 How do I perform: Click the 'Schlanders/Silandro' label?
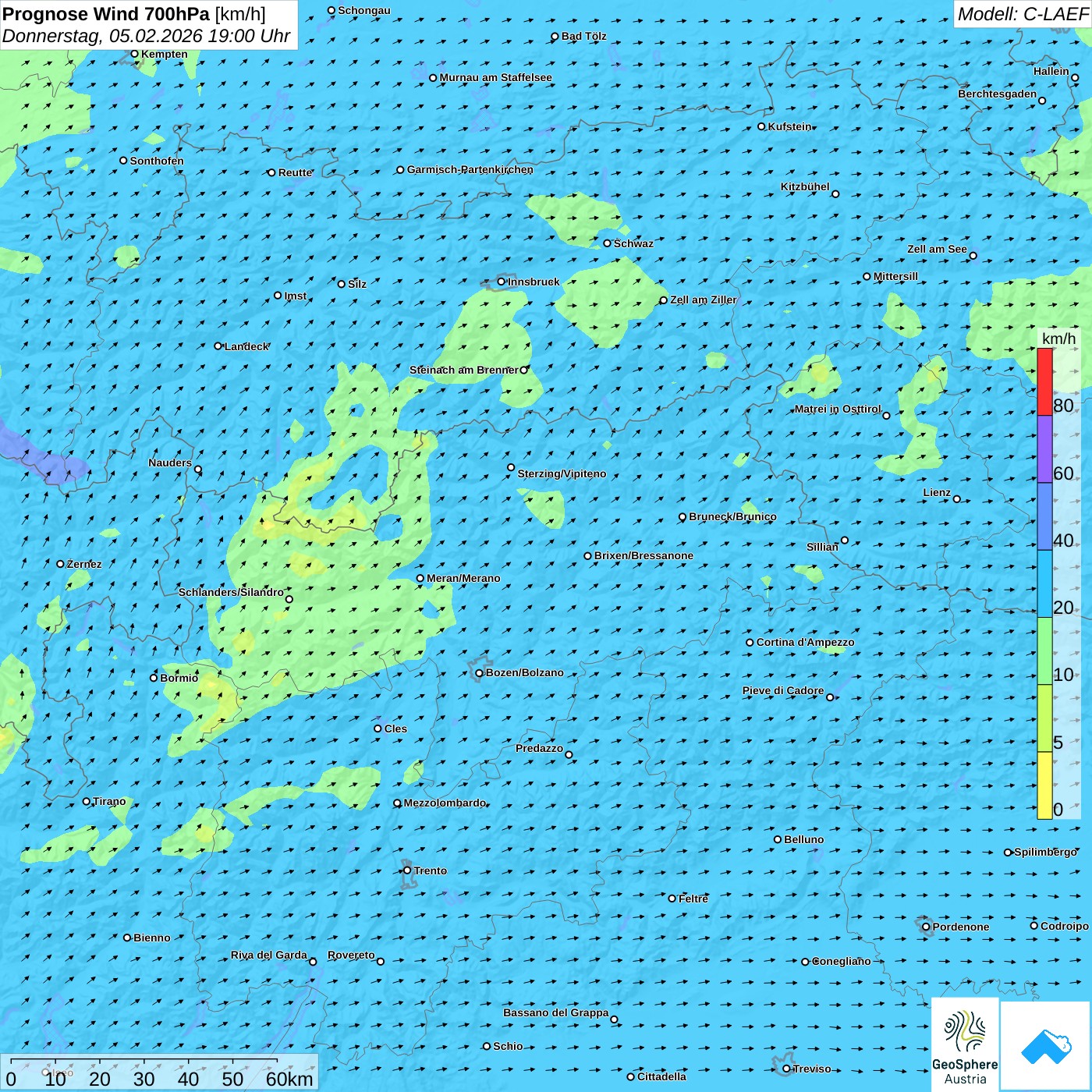(x=231, y=592)
